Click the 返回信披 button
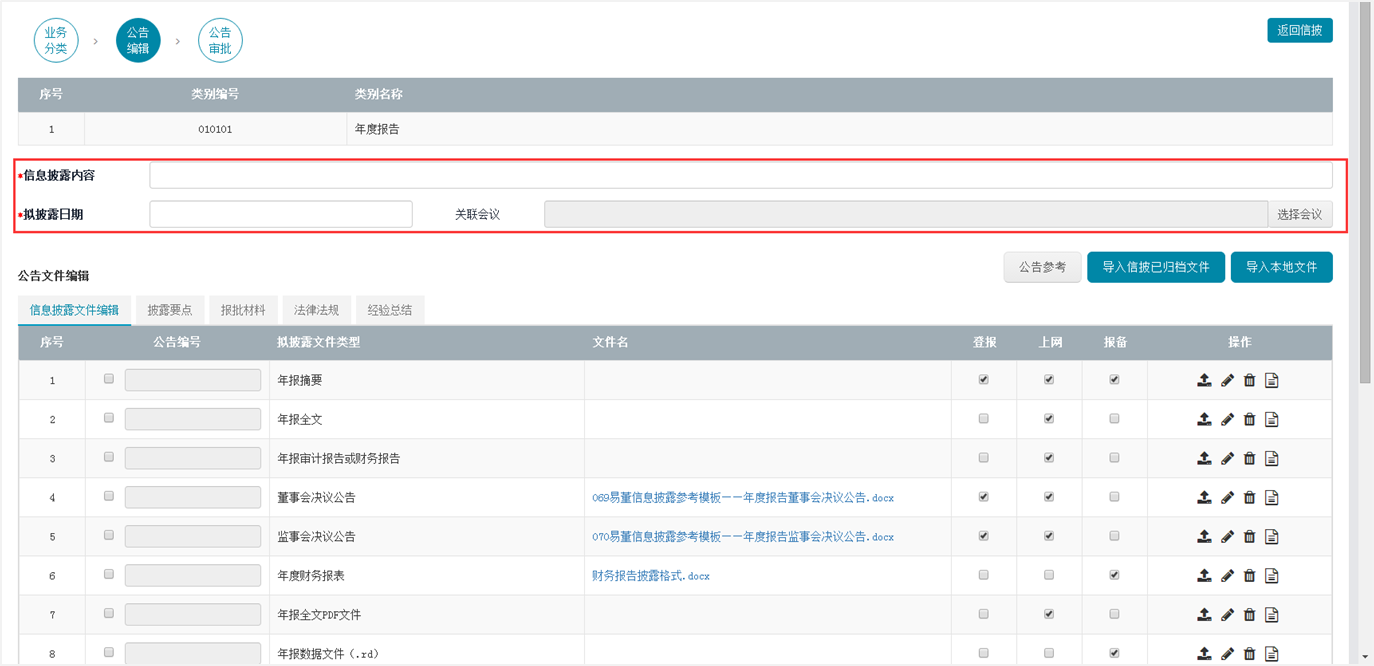This screenshot has height=666, width=1374. [1299, 30]
